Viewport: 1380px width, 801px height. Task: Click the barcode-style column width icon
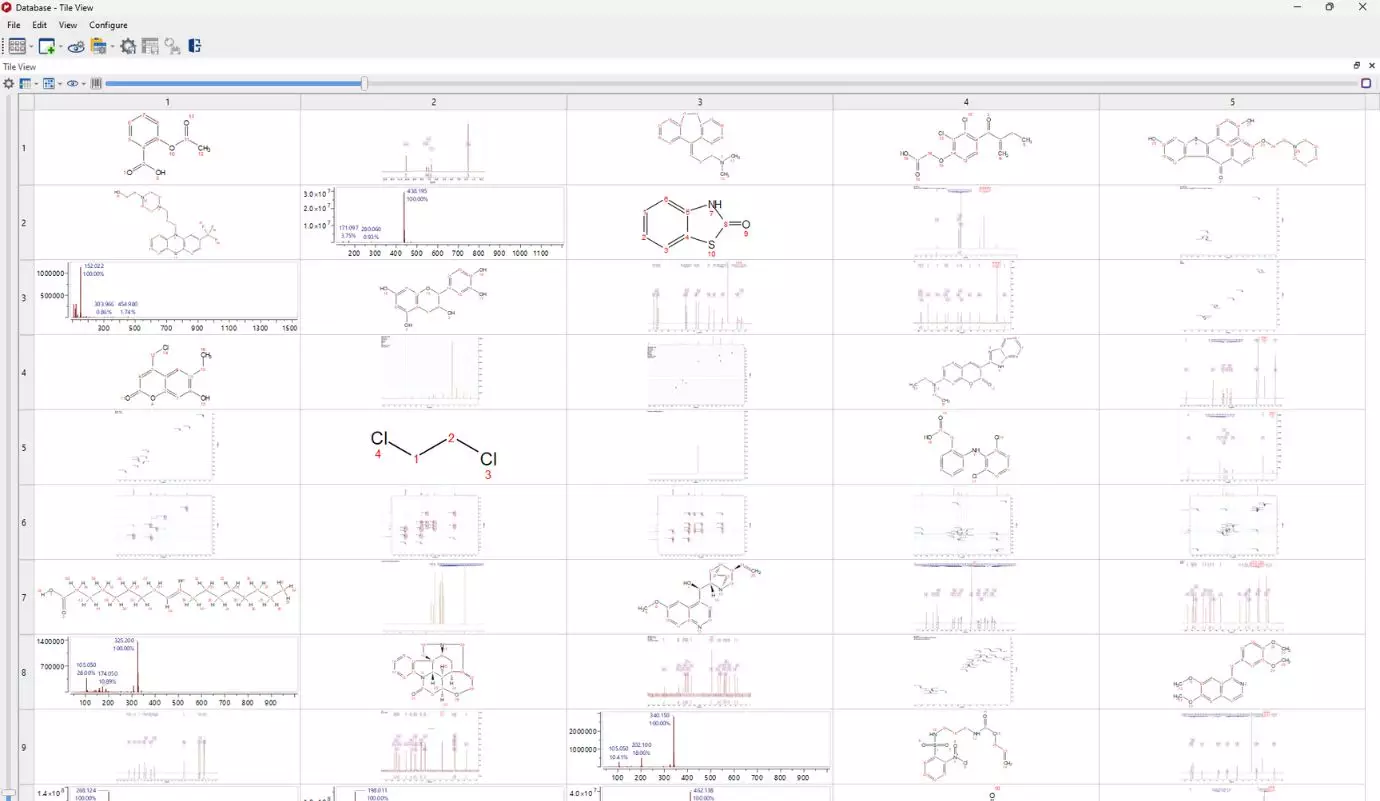click(x=96, y=84)
